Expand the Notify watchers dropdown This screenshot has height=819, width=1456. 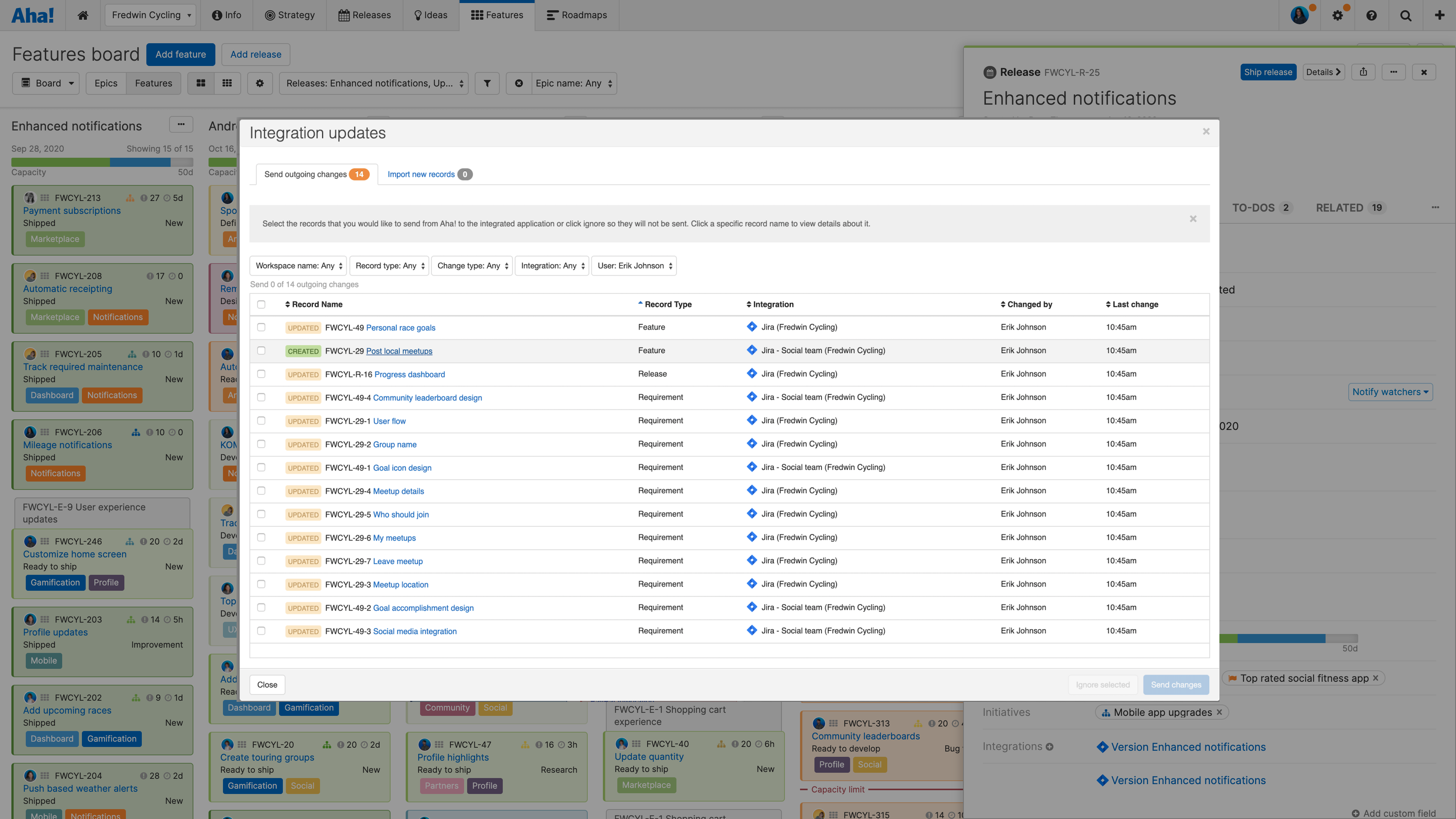click(x=1390, y=392)
